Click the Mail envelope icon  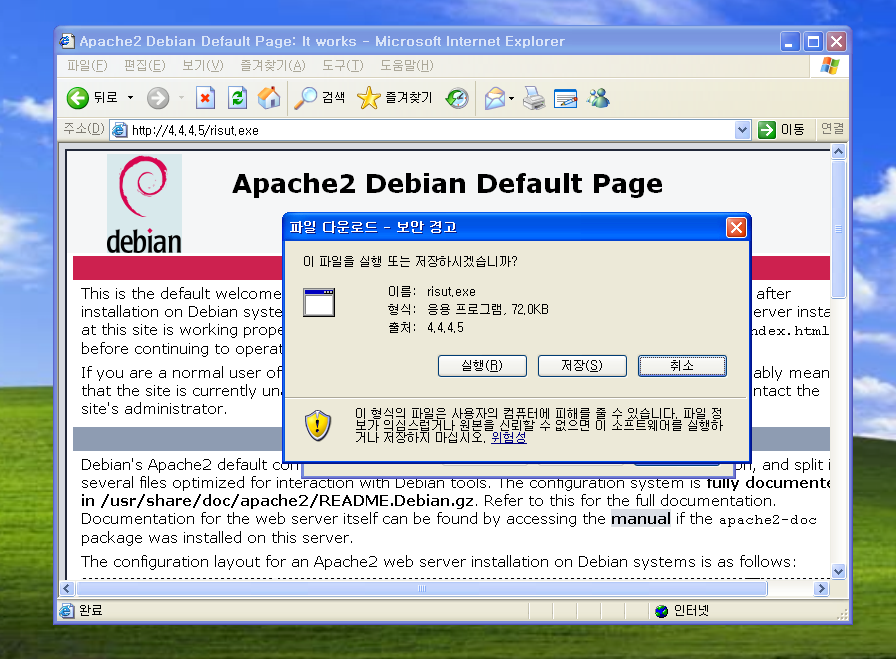pos(495,98)
